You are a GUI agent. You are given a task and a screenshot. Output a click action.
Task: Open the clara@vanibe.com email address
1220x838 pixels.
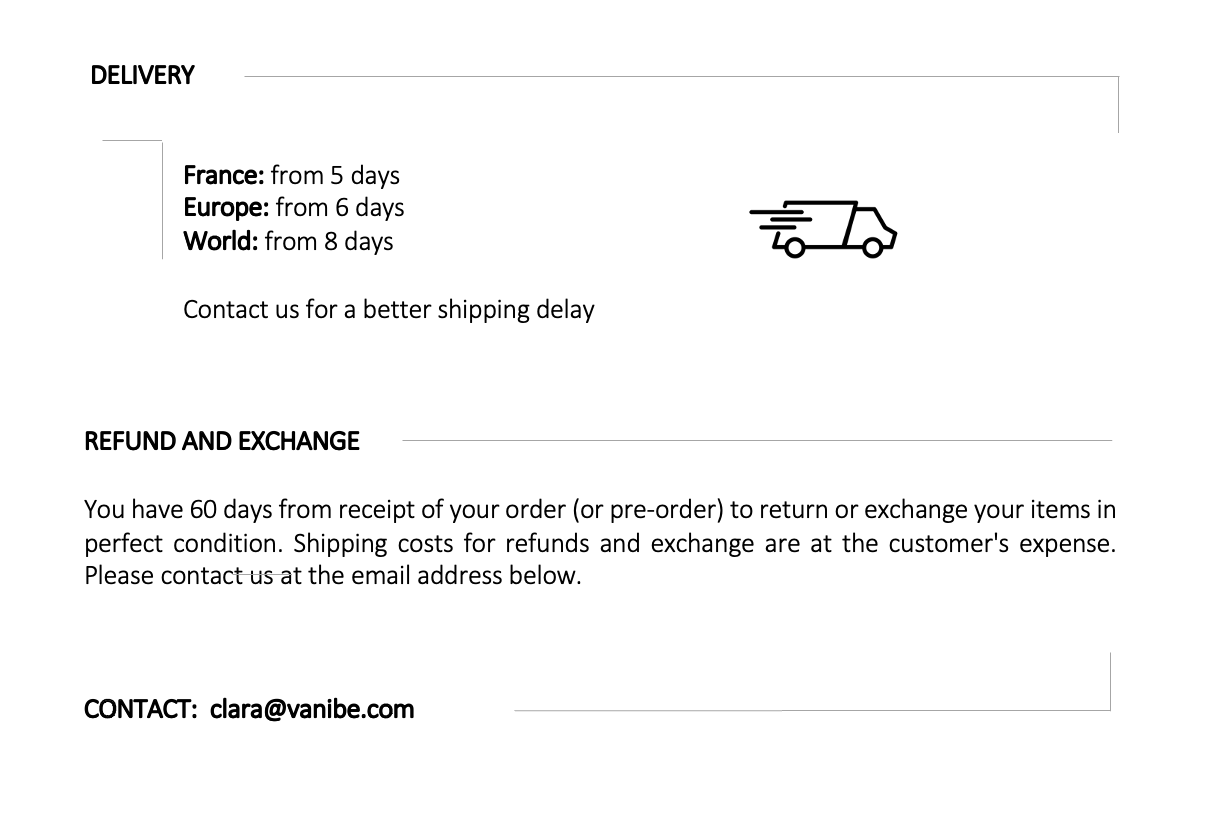(x=312, y=709)
